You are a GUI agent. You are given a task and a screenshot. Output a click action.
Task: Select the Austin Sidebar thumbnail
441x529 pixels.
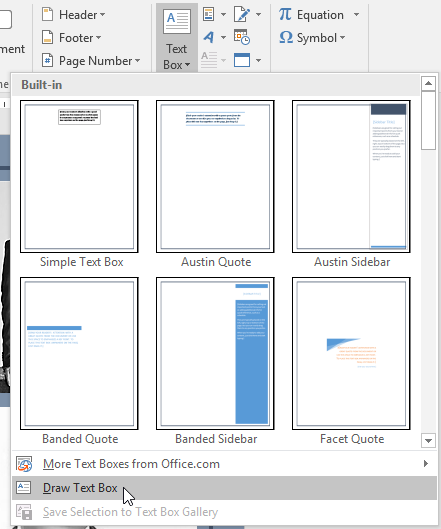click(x=351, y=176)
